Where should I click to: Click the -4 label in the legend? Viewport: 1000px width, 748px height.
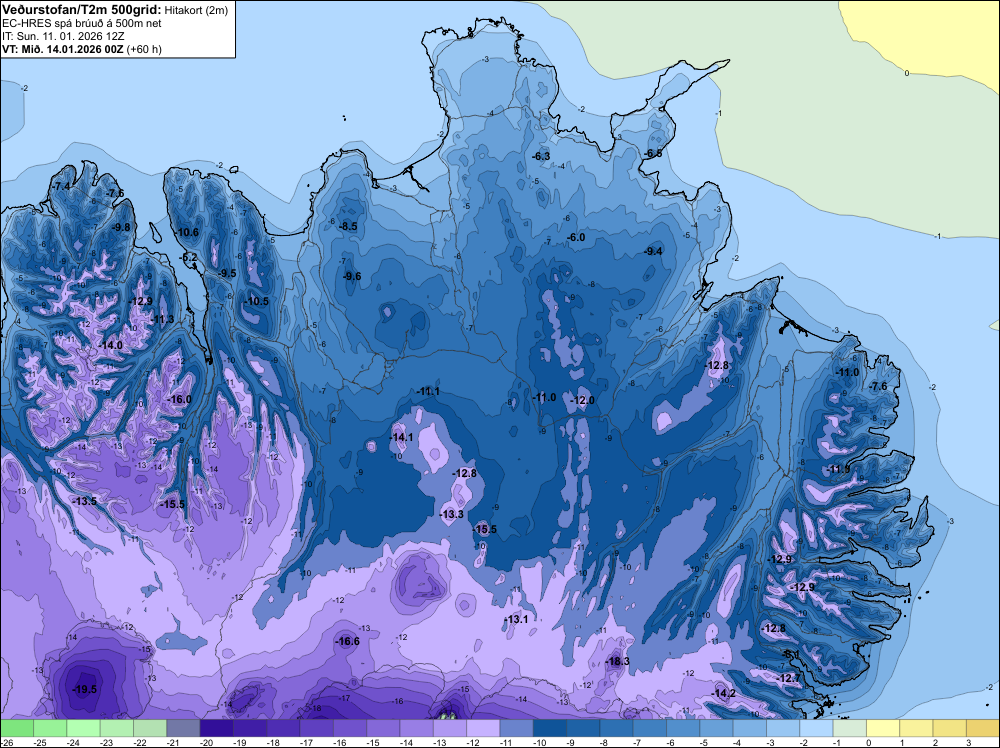click(x=738, y=743)
